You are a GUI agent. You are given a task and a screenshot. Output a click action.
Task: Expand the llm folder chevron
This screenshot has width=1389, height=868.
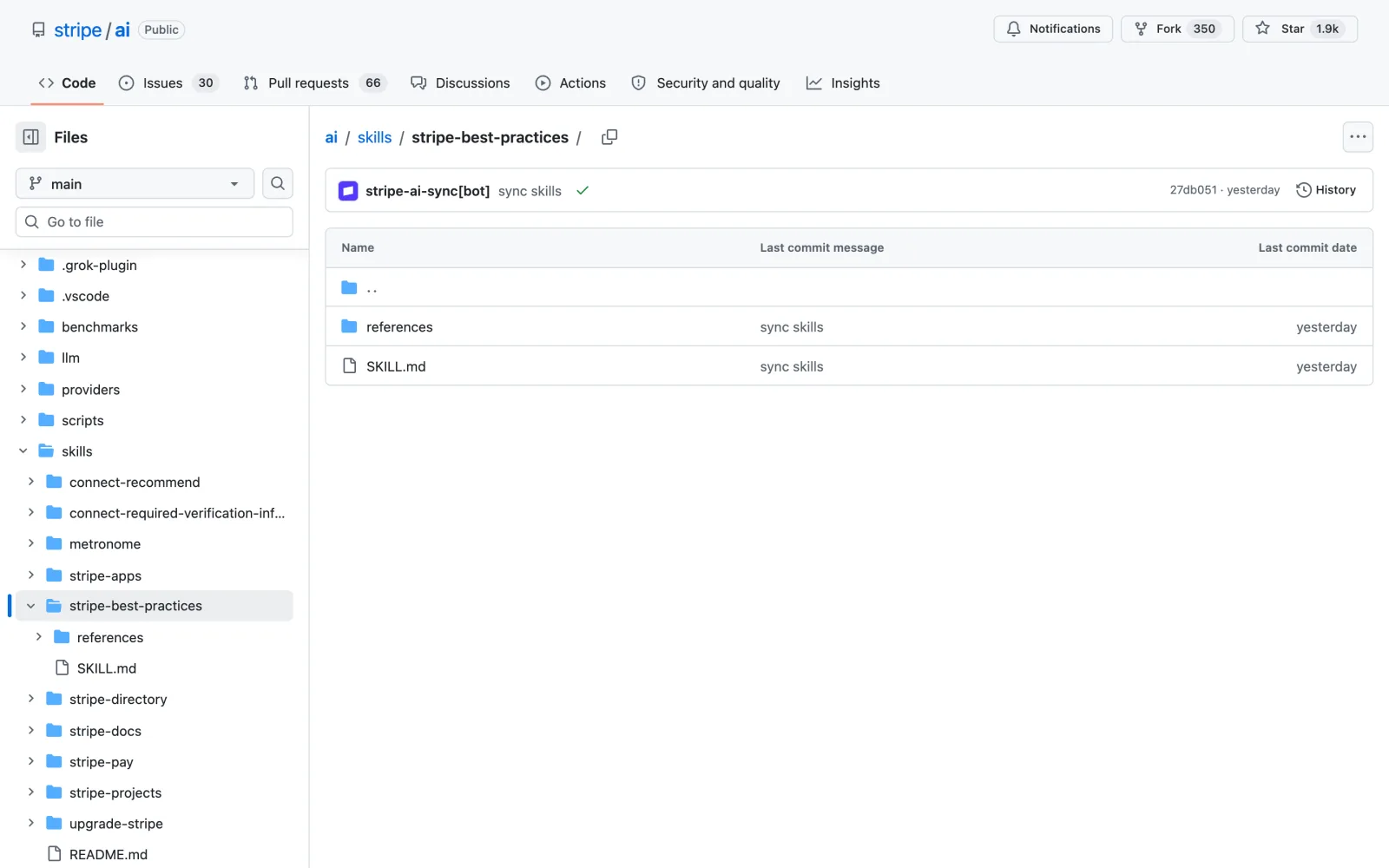tap(23, 358)
